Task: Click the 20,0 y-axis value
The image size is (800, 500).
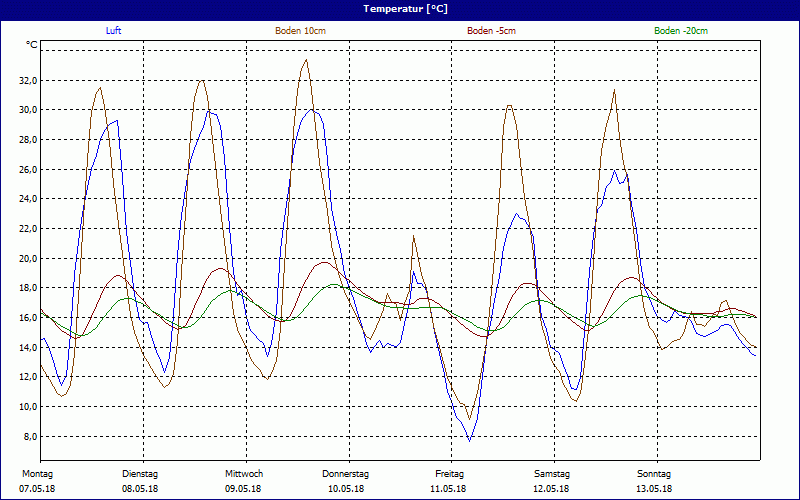Action: 27,258
